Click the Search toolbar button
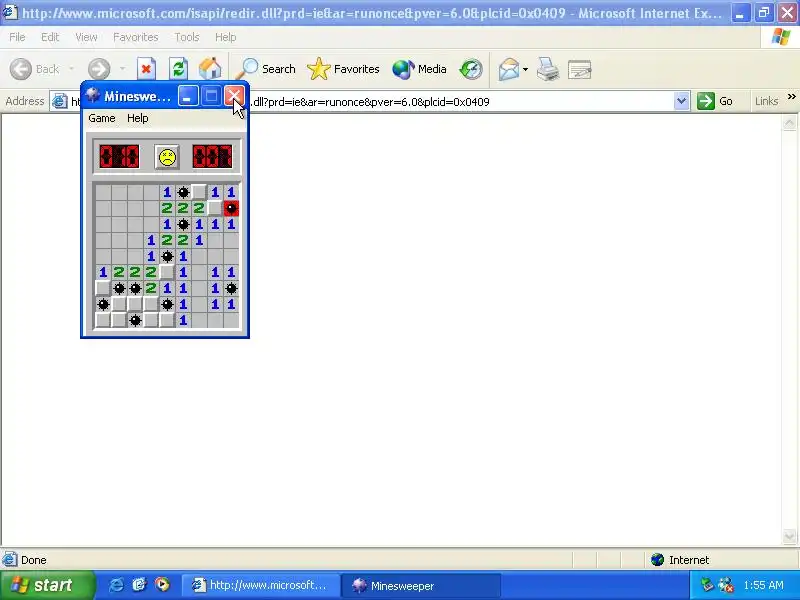 pyautogui.click(x=266, y=69)
